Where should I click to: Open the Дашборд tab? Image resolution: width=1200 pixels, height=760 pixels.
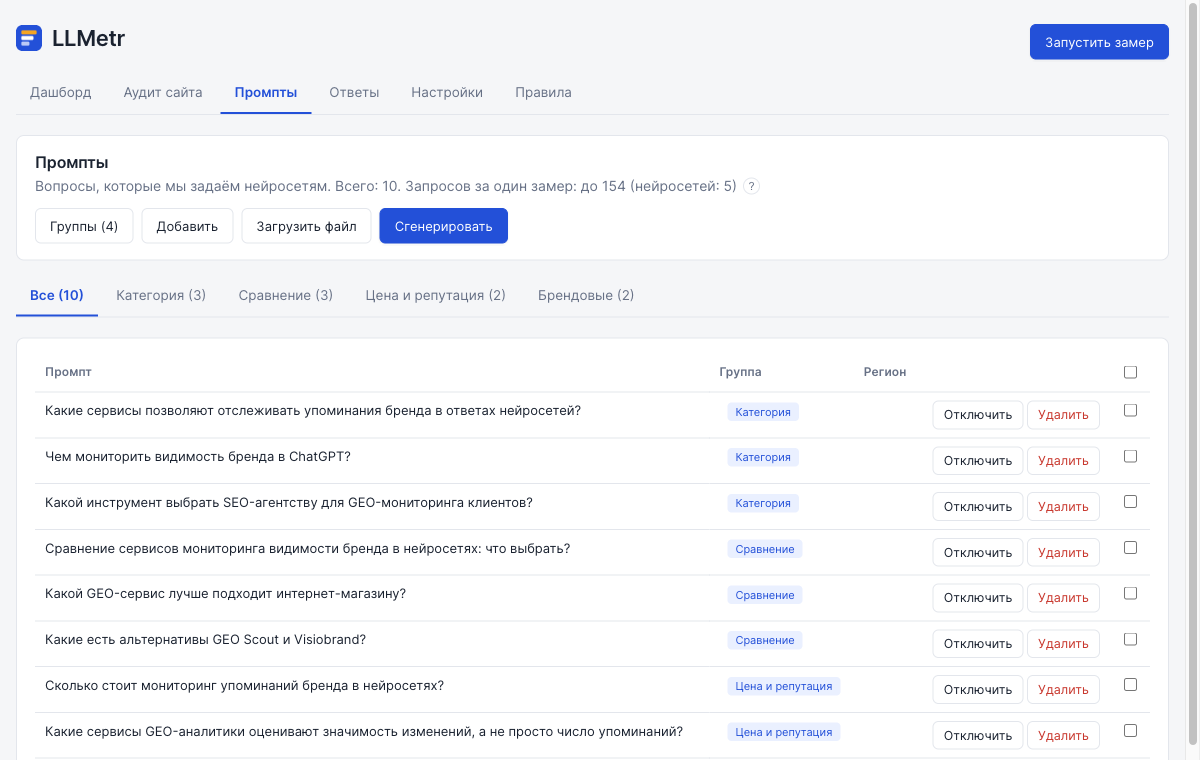pos(61,93)
